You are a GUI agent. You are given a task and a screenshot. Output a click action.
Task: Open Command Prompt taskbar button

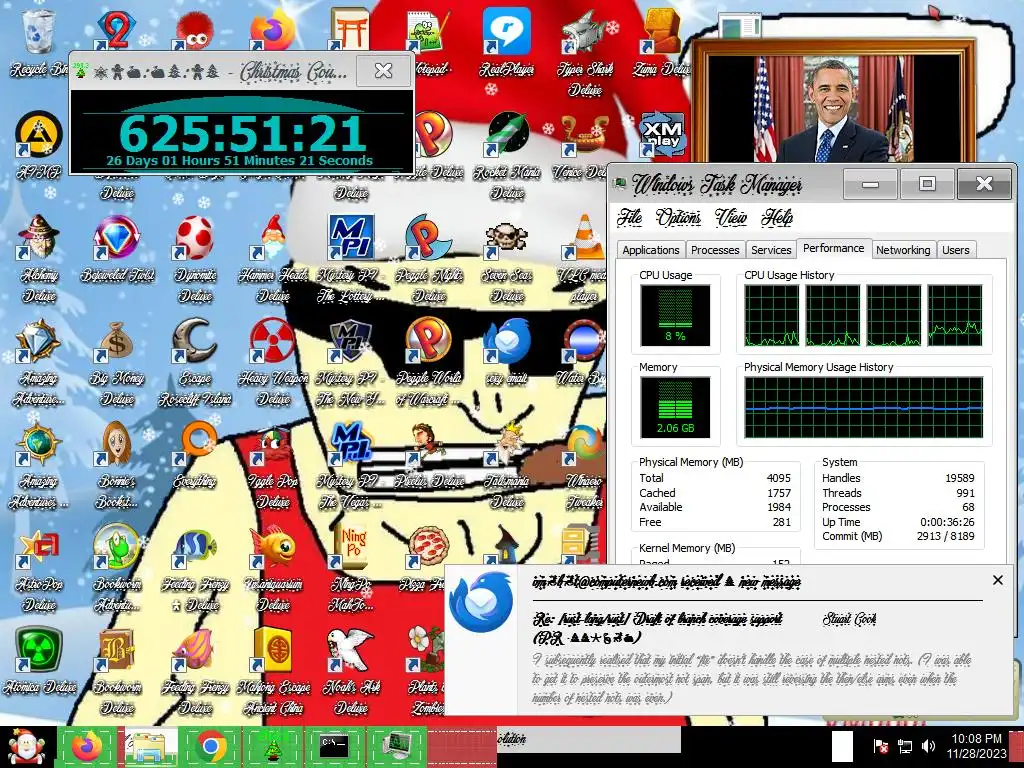(x=334, y=746)
